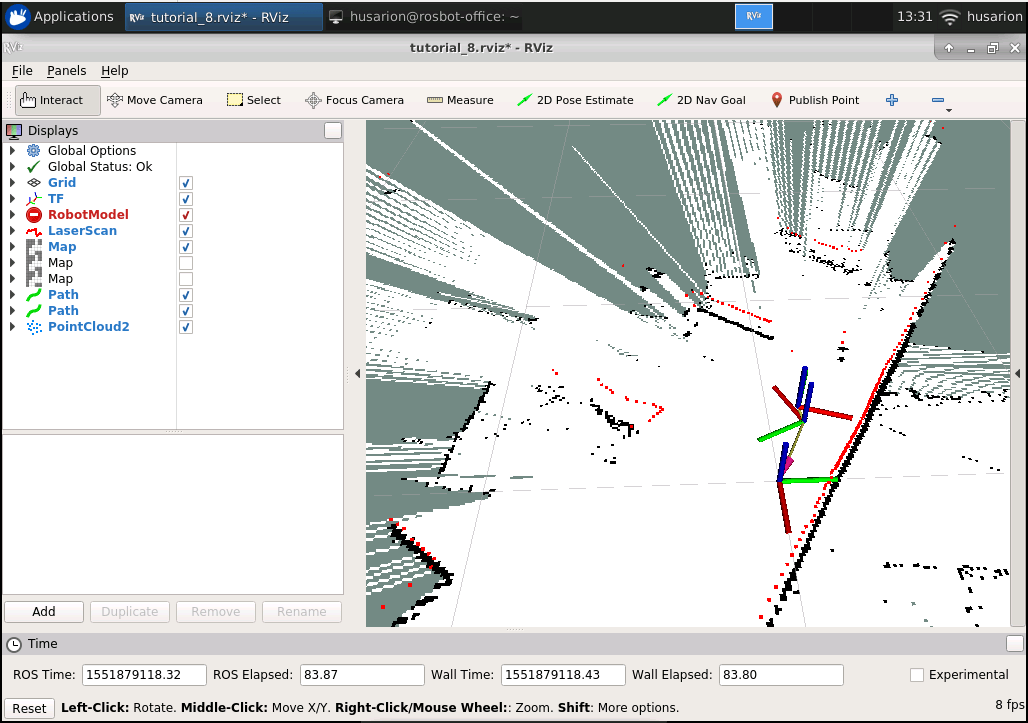Open the File menu
The height and width of the screenshot is (723, 1028).
(22, 71)
